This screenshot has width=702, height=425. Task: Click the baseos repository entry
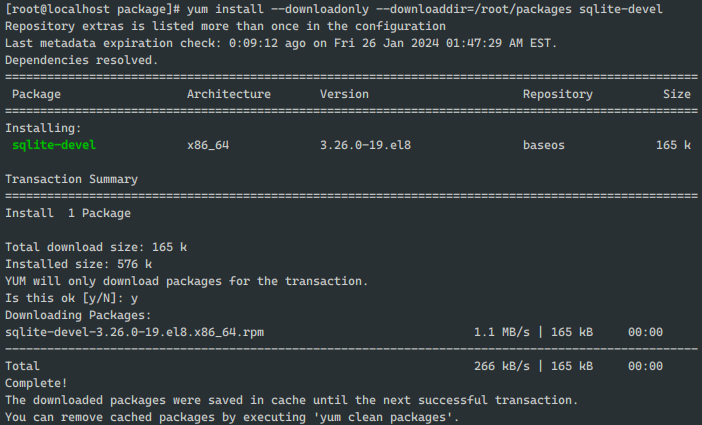coord(544,145)
